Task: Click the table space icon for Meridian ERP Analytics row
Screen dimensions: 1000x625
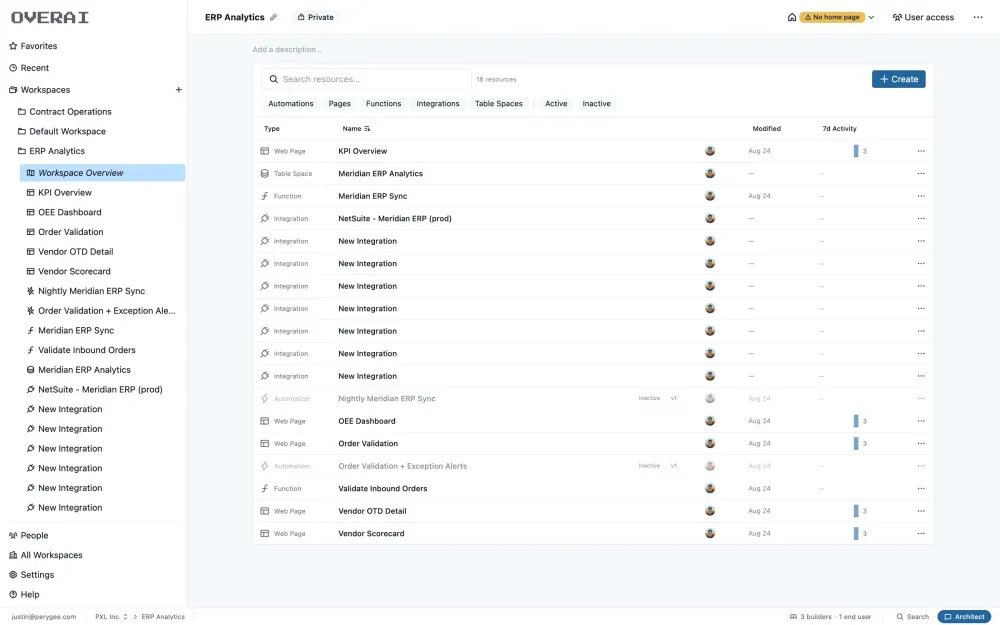Action: point(265,173)
